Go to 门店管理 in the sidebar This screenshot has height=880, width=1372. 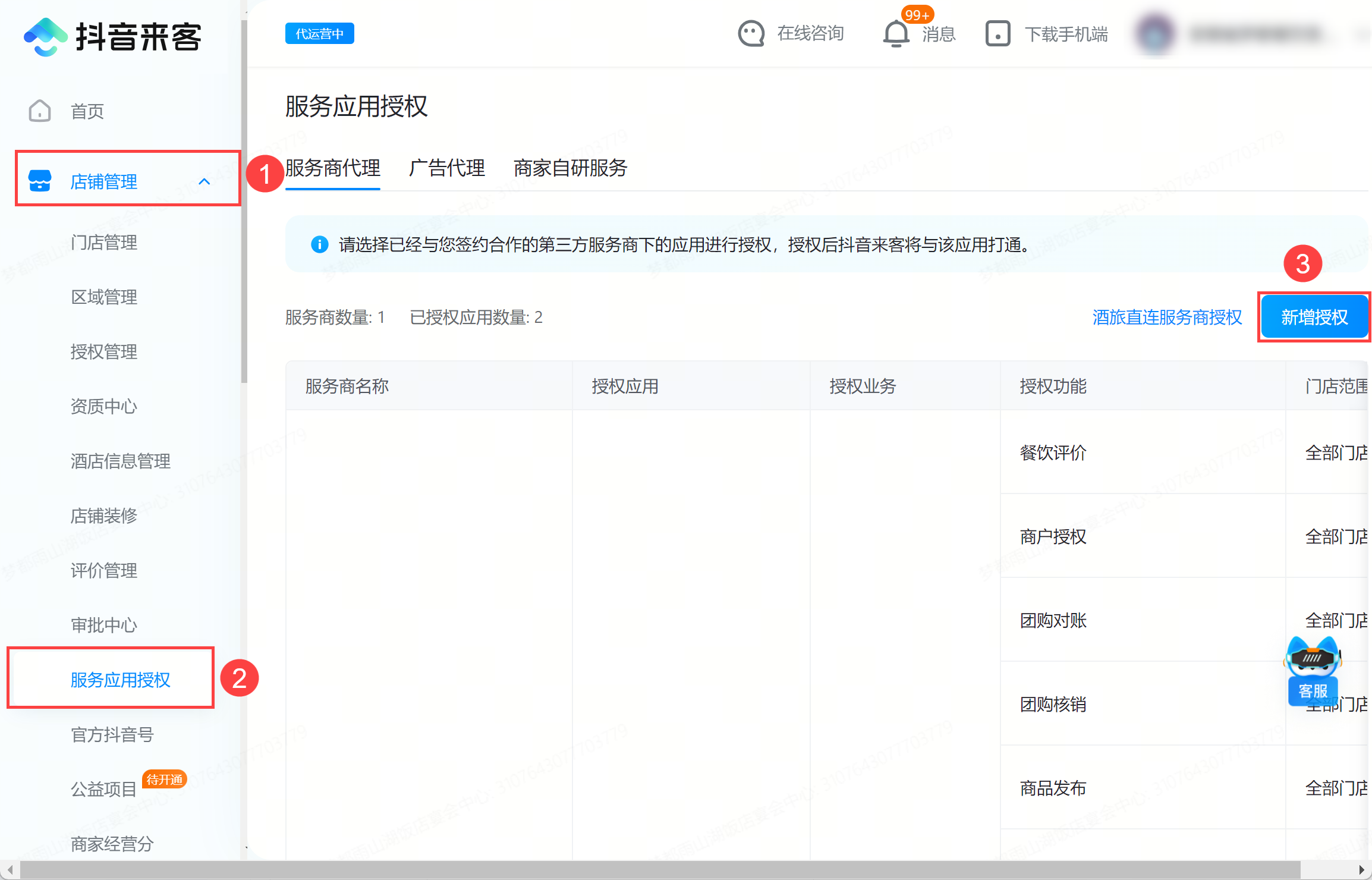[x=104, y=242]
